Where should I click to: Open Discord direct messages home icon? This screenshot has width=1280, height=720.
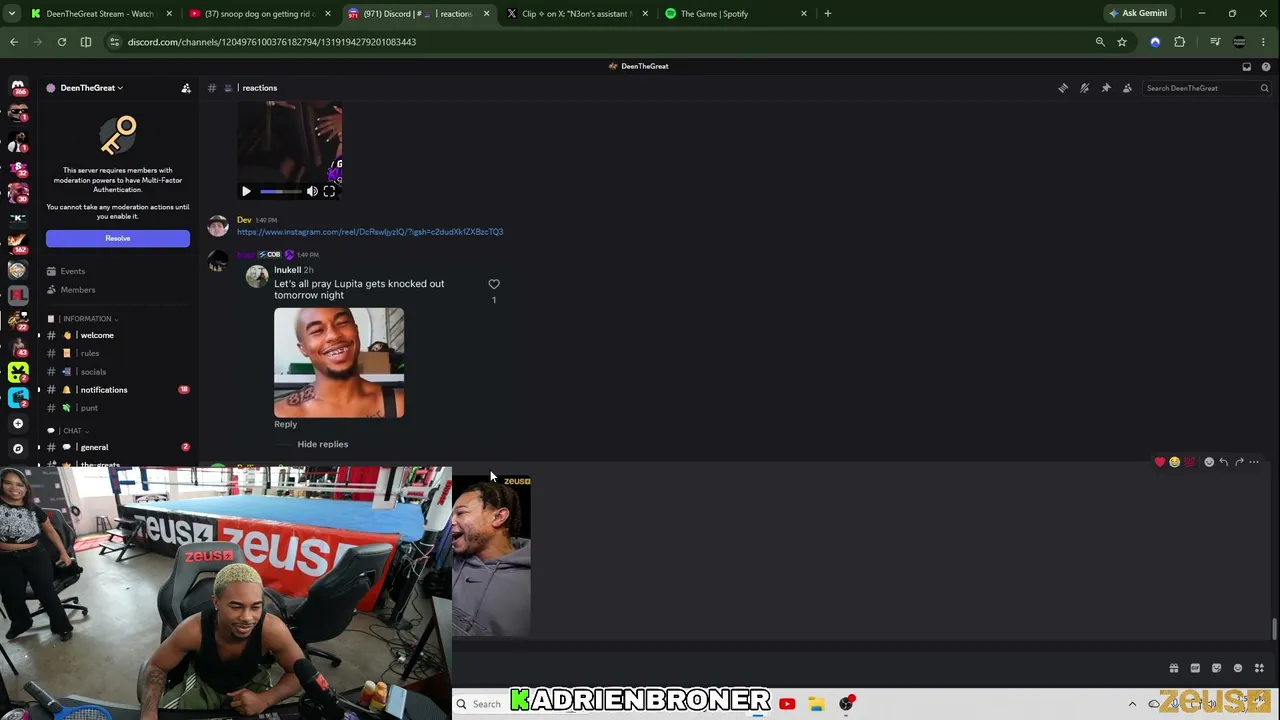[18, 87]
